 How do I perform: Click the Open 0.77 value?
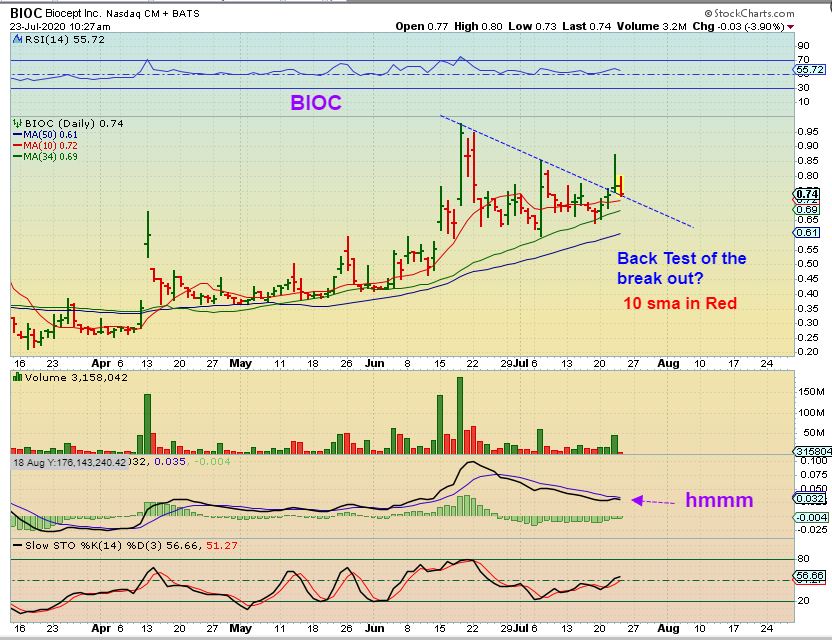tap(422, 26)
